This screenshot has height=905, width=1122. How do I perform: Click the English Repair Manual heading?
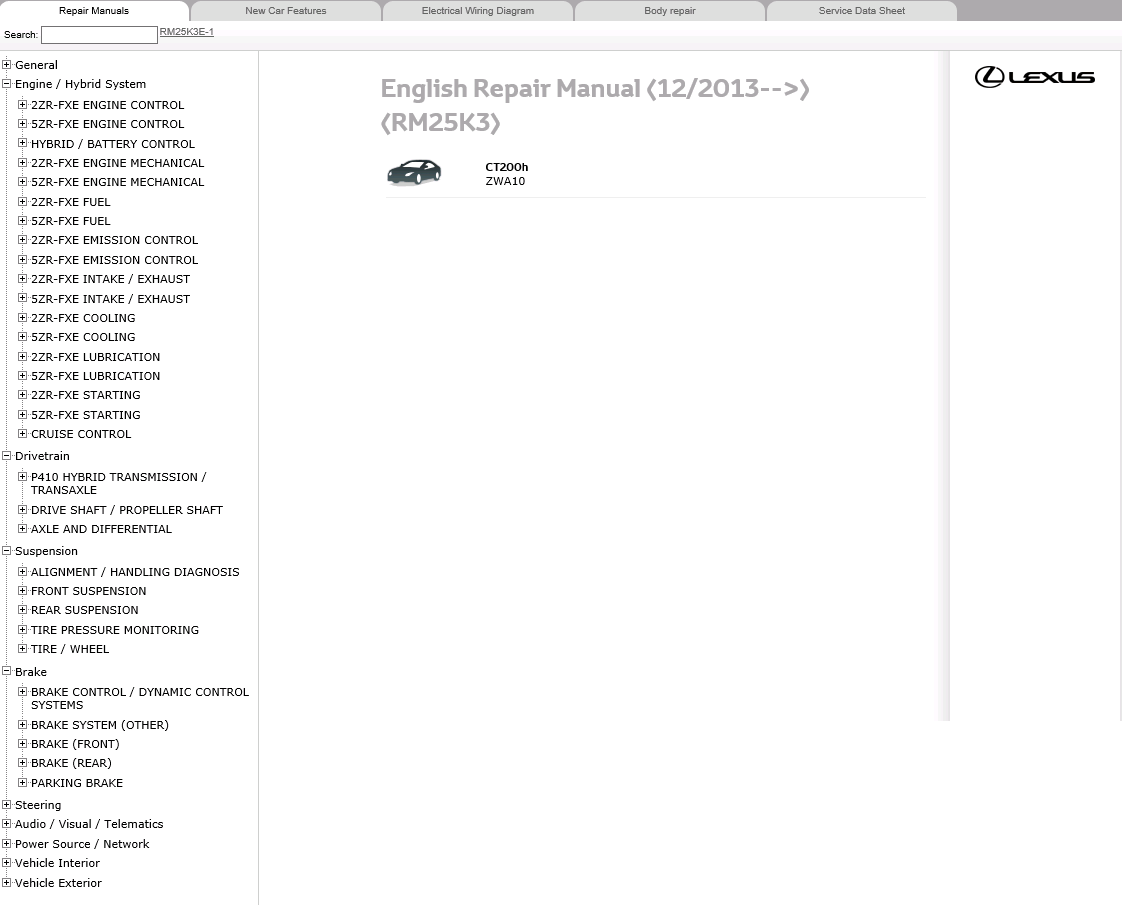point(595,105)
